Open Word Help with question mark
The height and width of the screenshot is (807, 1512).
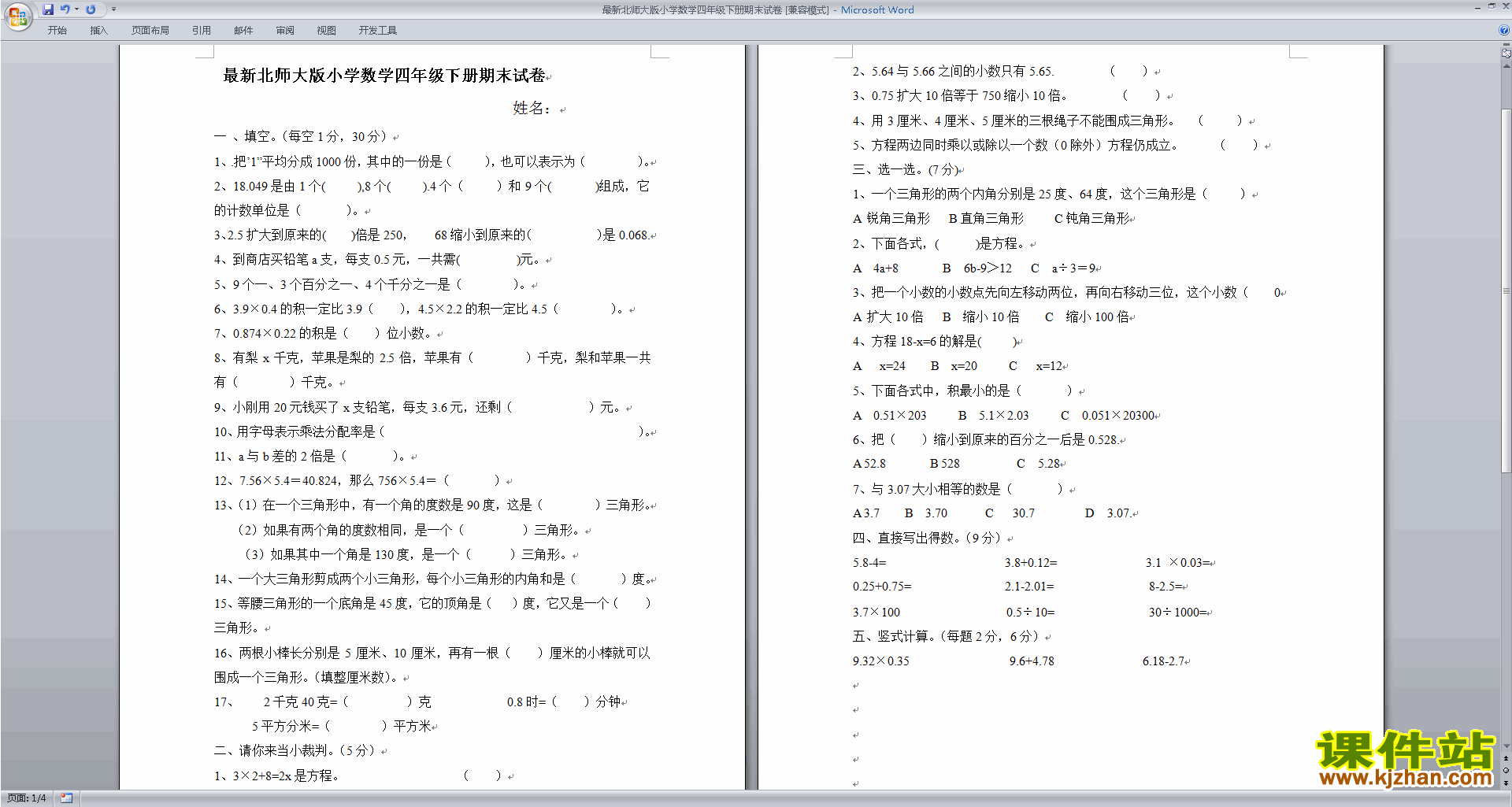(1504, 30)
